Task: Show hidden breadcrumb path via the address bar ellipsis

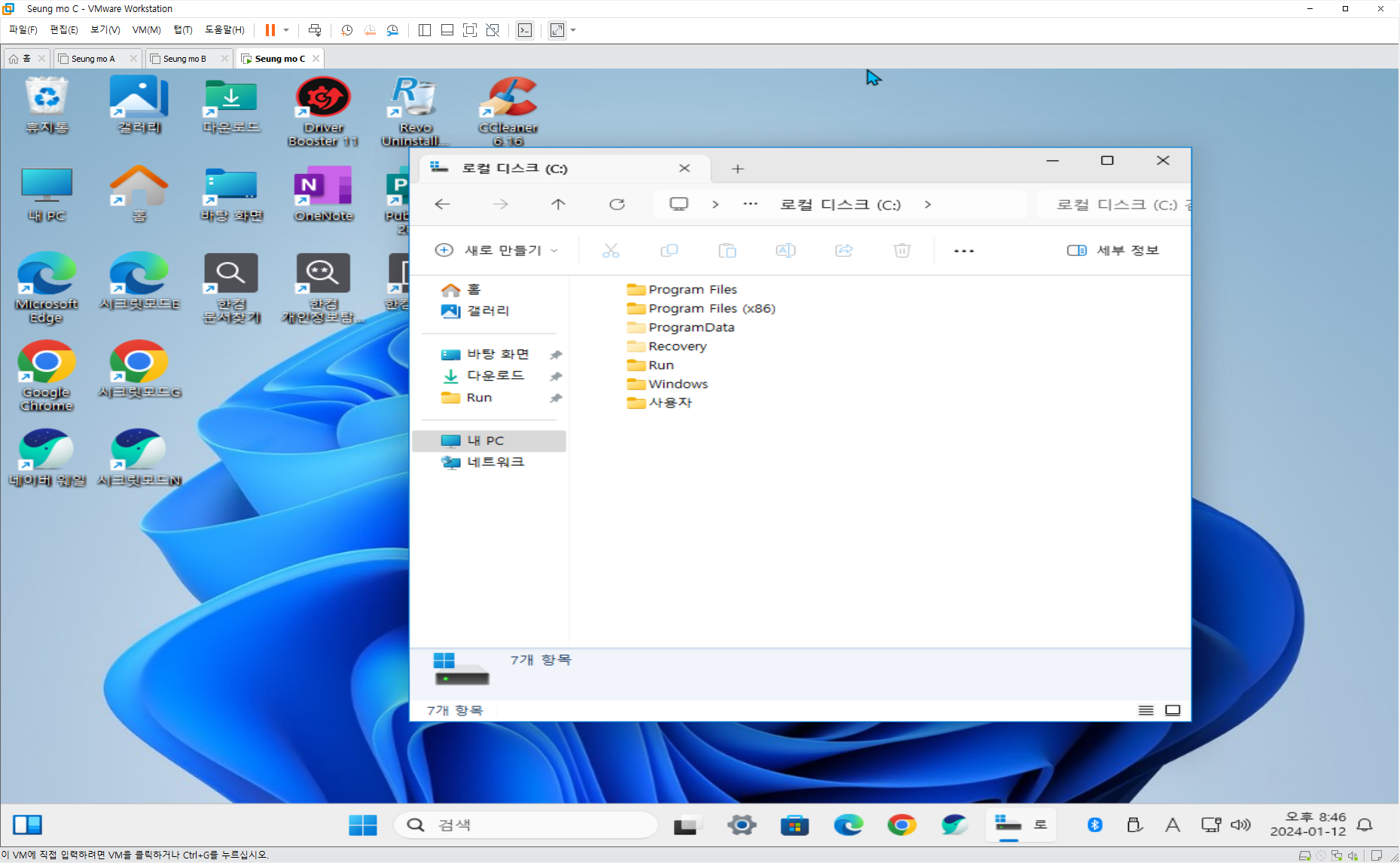Action: click(750, 204)
